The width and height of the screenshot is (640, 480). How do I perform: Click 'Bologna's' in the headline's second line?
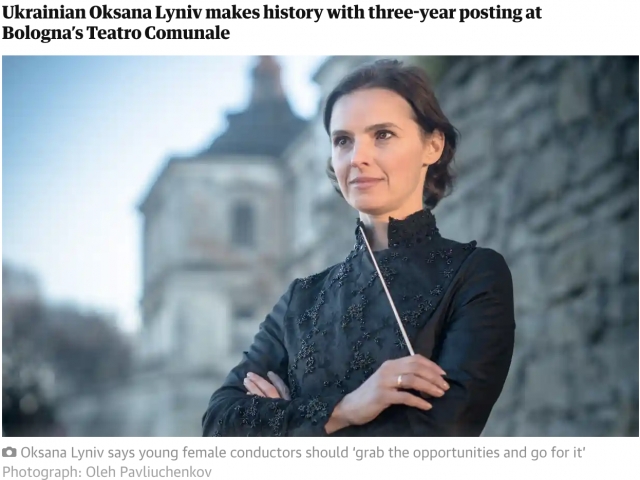pos(42,33)
